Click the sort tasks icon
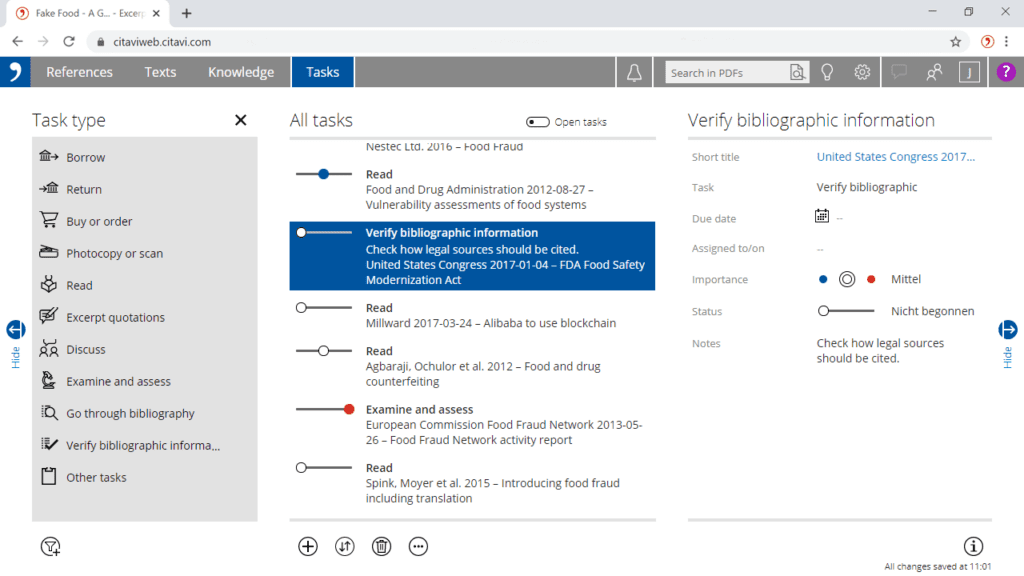The image size is (1024, 576). 345,546
